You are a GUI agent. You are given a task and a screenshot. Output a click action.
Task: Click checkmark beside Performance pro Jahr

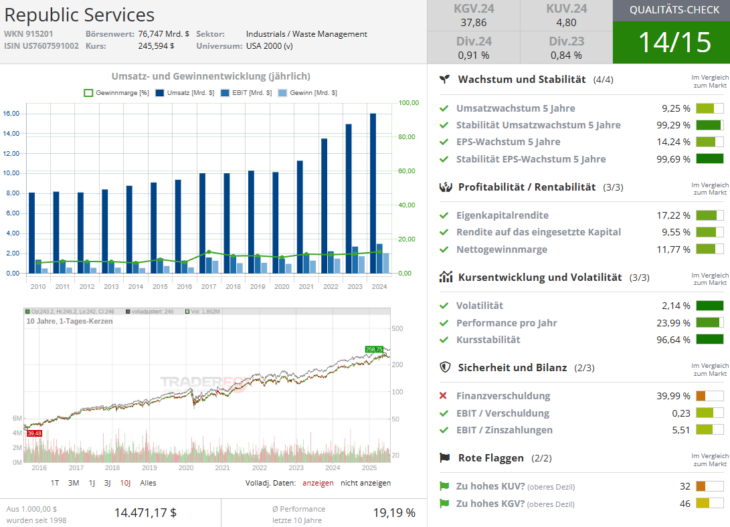point(444,323)
